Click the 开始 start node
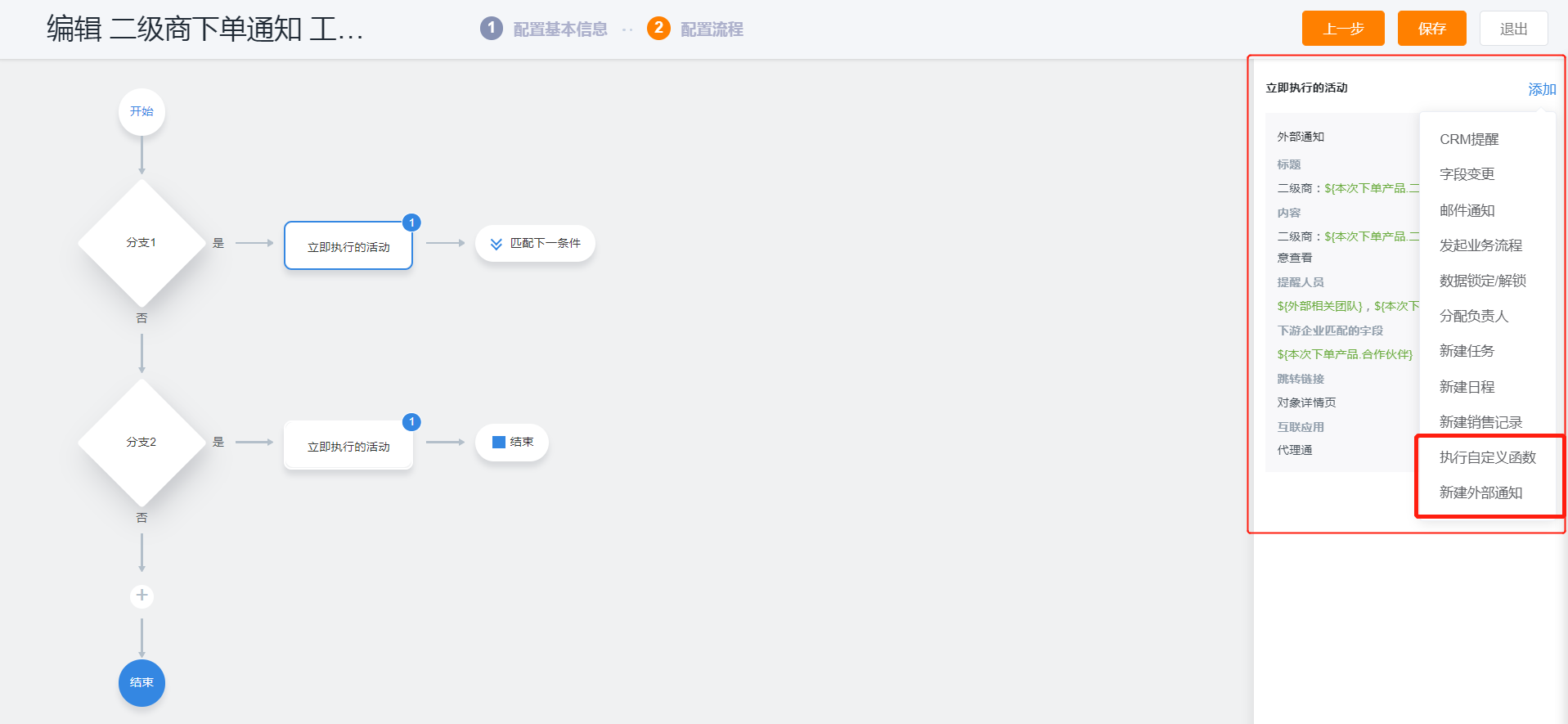This screenshot has height=724, width=1568. pyautogui.click(x=142, y=111)
